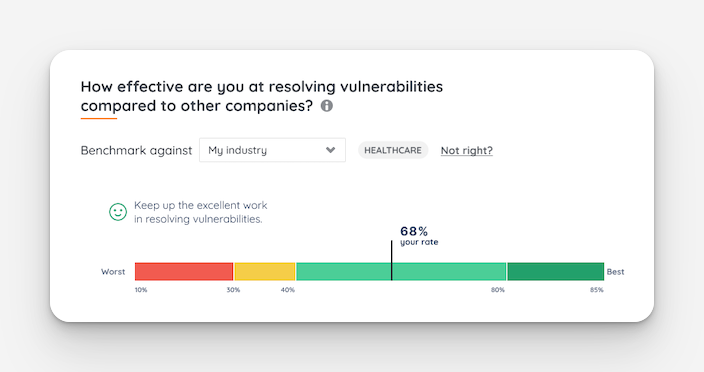
Task: Open the My industry dropdown
Action: click(272, 150)
